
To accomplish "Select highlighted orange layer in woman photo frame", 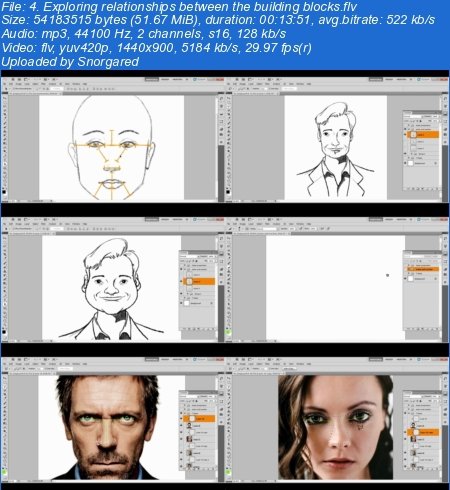I will pyautogui.click(x=423, y=432).
